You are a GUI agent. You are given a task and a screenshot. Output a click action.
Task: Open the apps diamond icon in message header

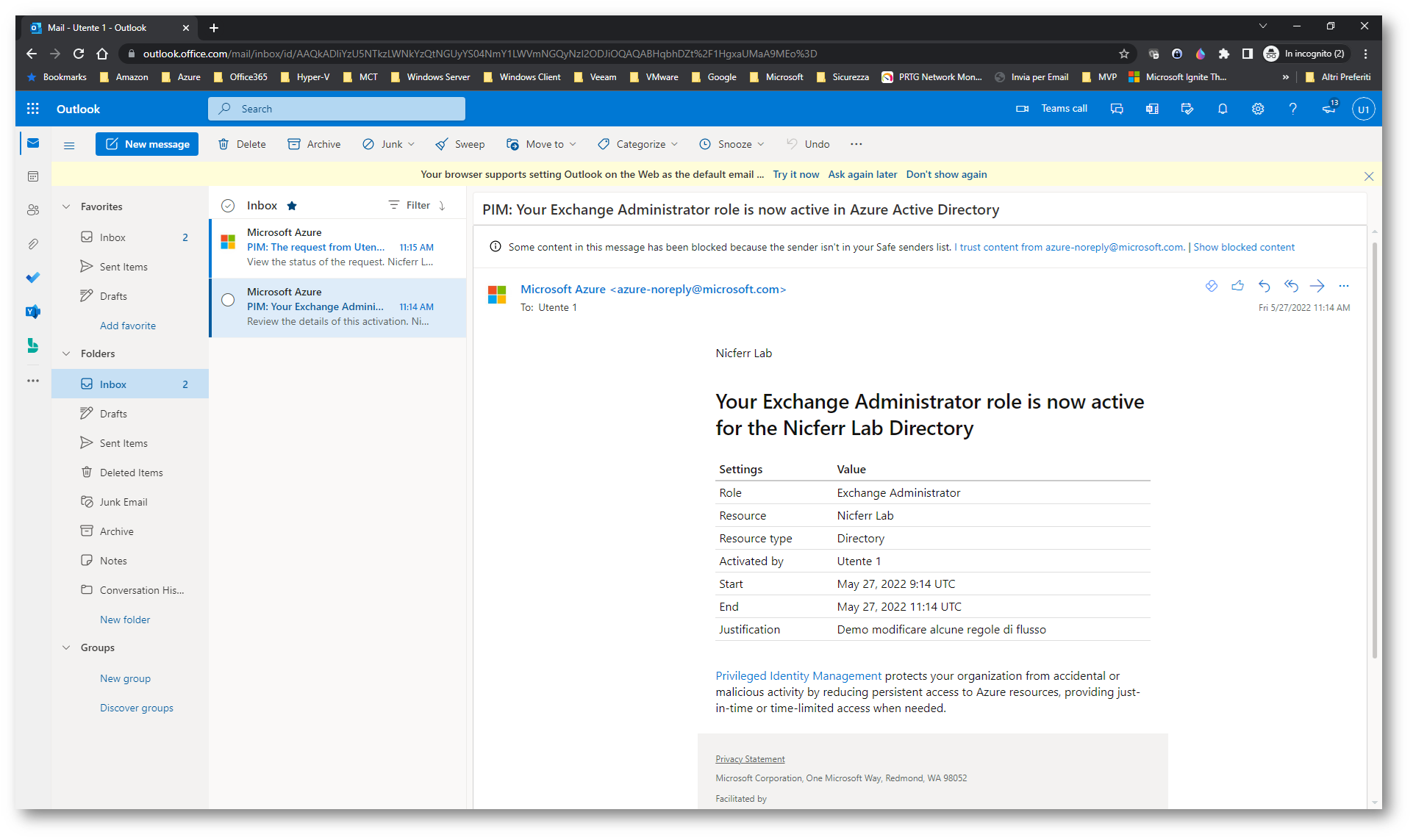click(1212, 286)
